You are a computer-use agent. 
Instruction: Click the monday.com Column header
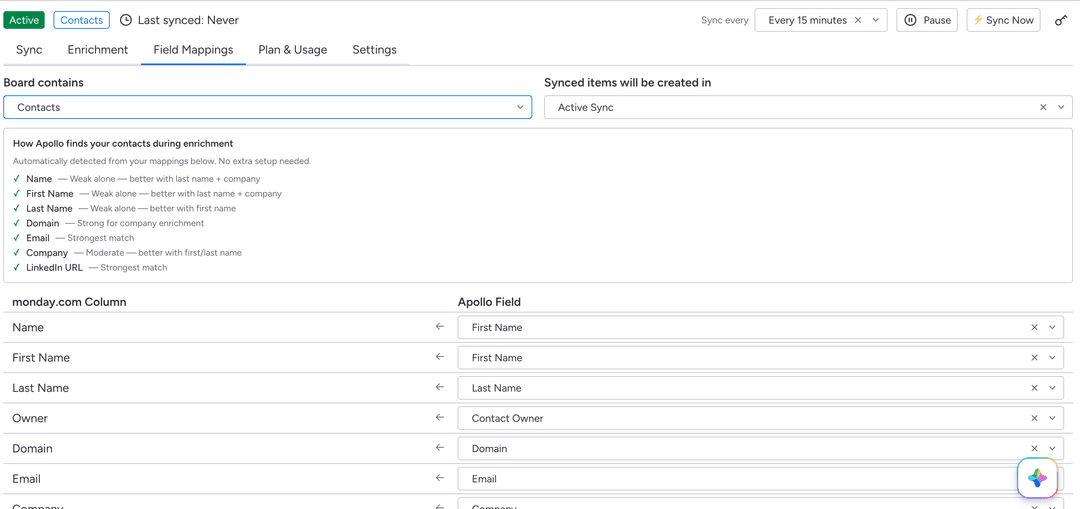pyautogui.click(x=69, y=302)
